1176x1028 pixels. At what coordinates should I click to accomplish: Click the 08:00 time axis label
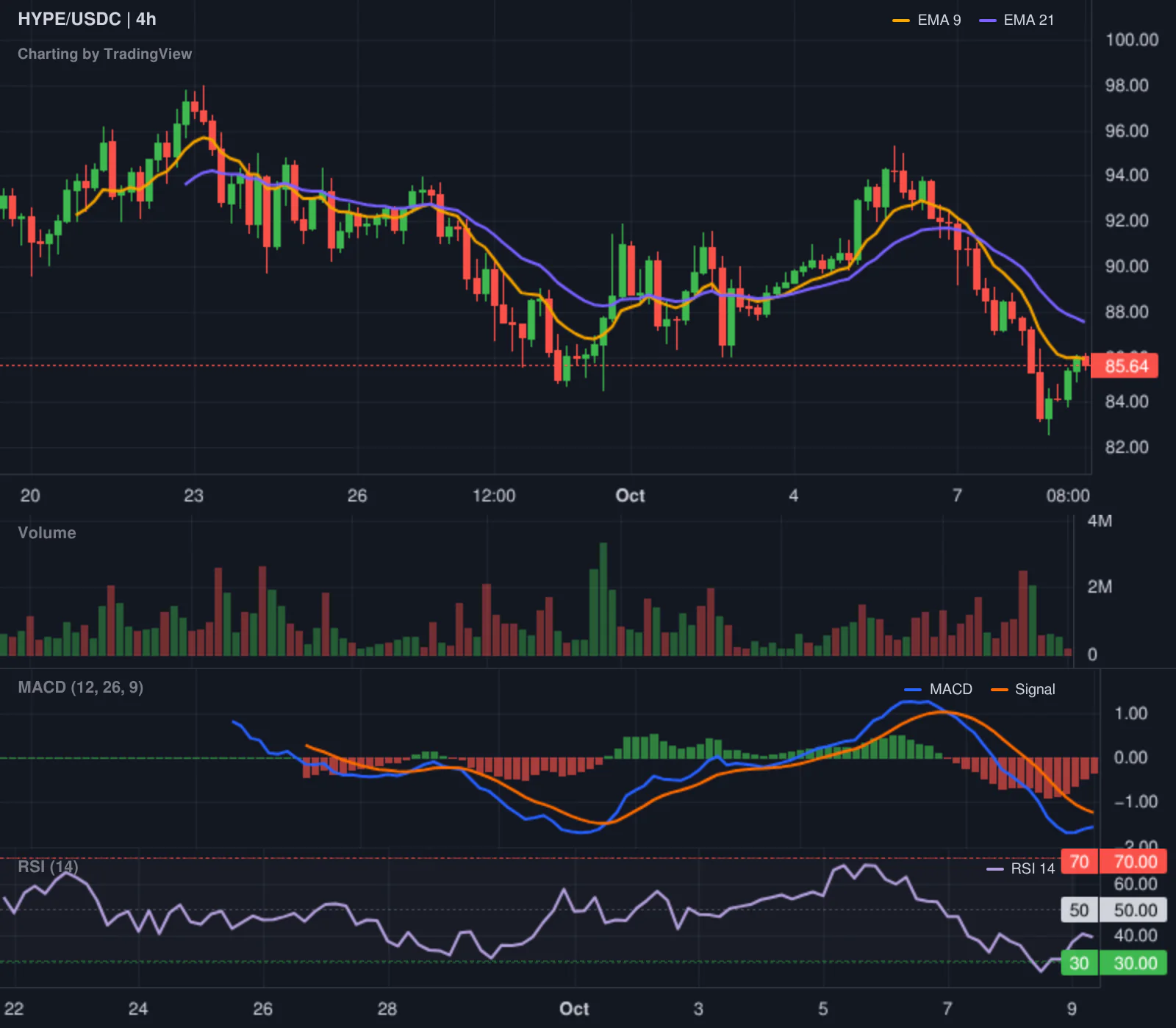pos(1068,496)
